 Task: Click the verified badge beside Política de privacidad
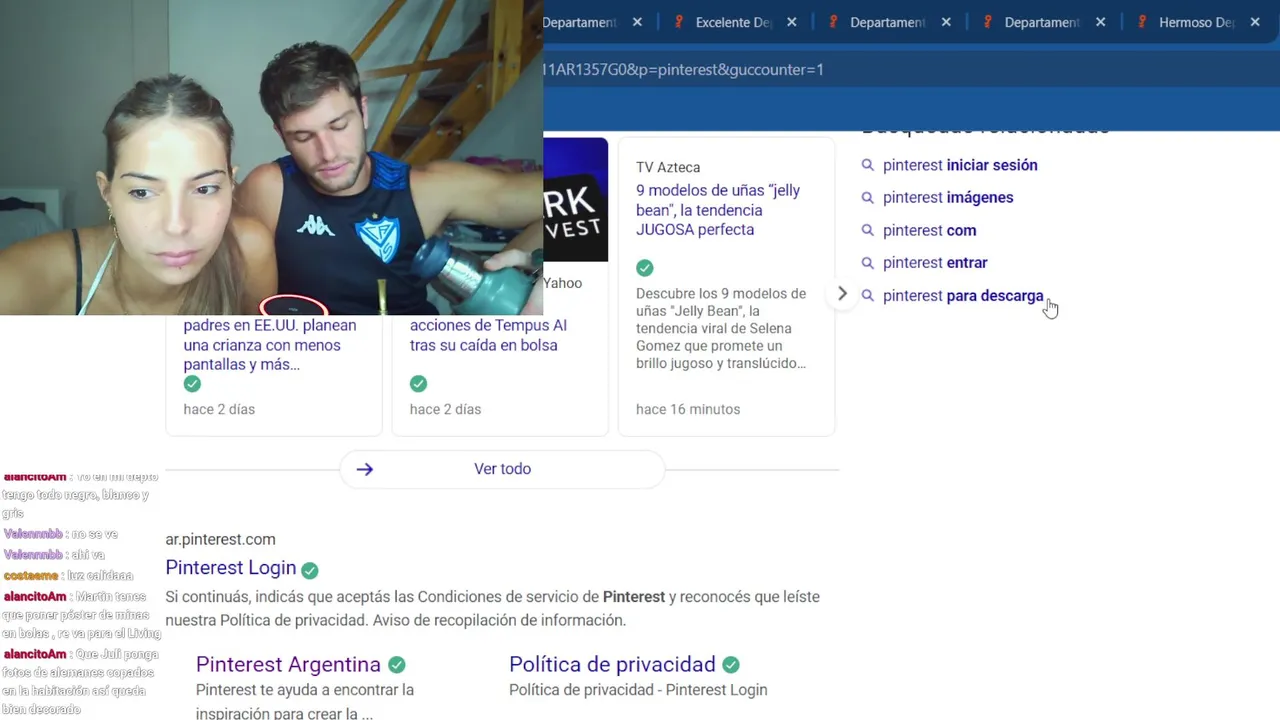tap(731, 665)
